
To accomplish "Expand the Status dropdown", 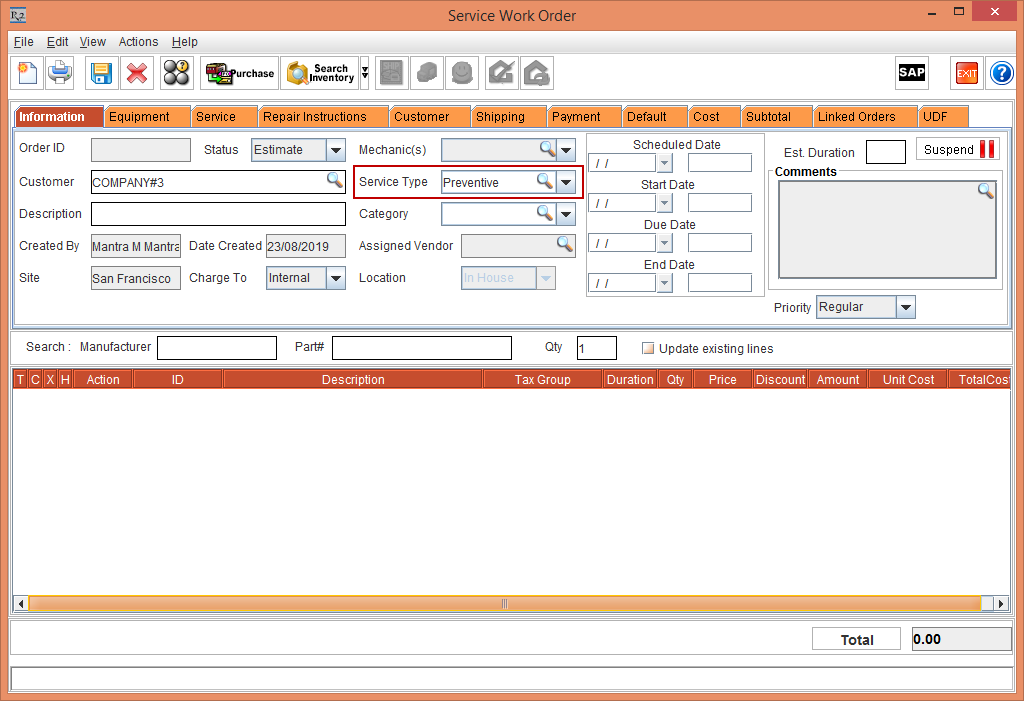I will pyautogui.click(x=336, y=150).
